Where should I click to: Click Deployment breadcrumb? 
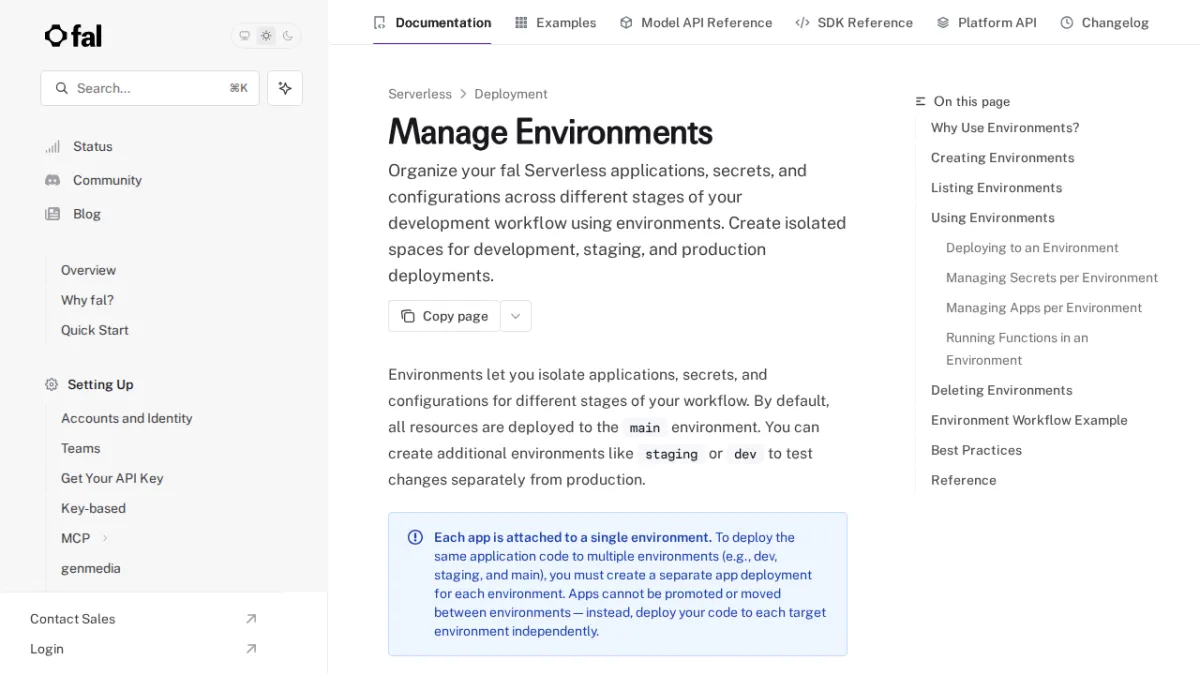tap(511, 94)
